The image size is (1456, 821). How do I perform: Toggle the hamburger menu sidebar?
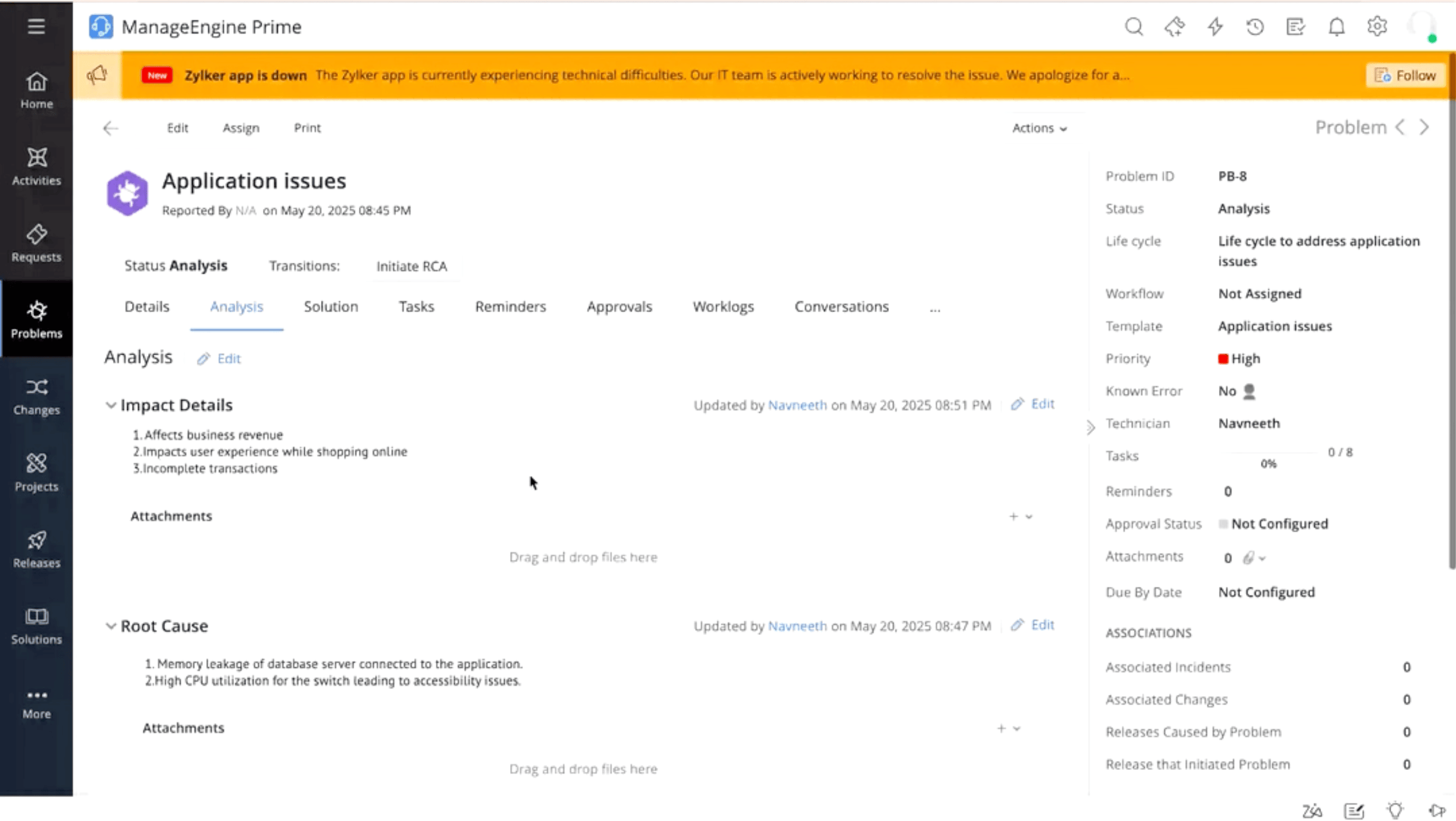point(36,26)
